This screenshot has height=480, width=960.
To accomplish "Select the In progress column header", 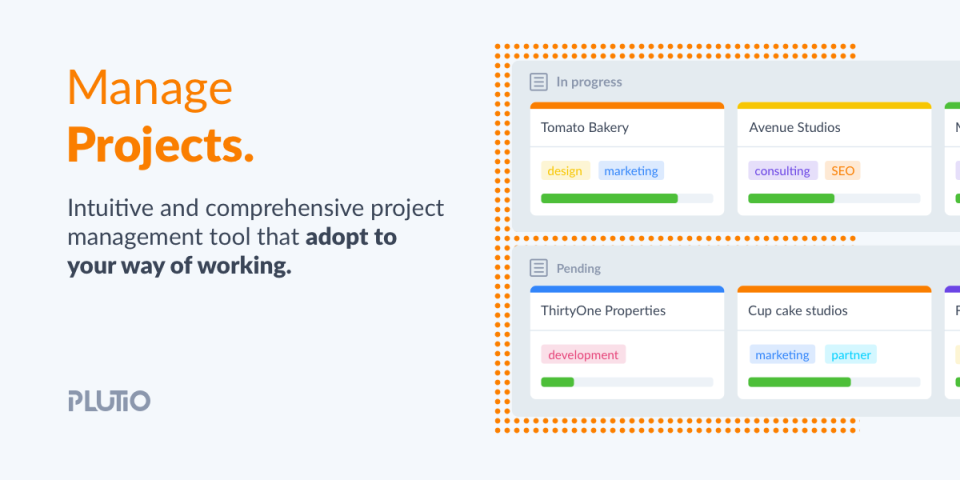I will coord(589,82).
